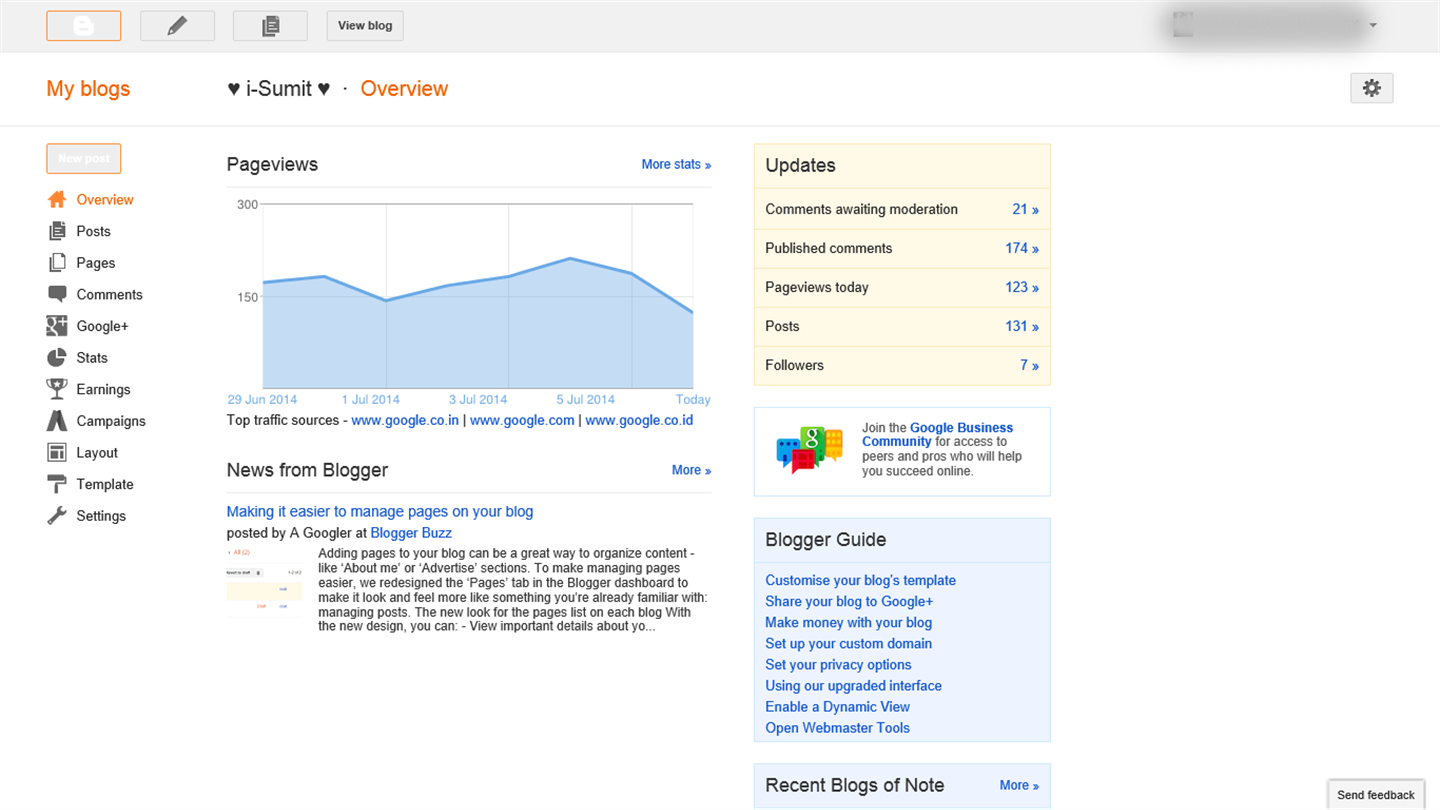Open the www.google.co.in traffic source link
1440x810 pixels.
tap(405, 421)
